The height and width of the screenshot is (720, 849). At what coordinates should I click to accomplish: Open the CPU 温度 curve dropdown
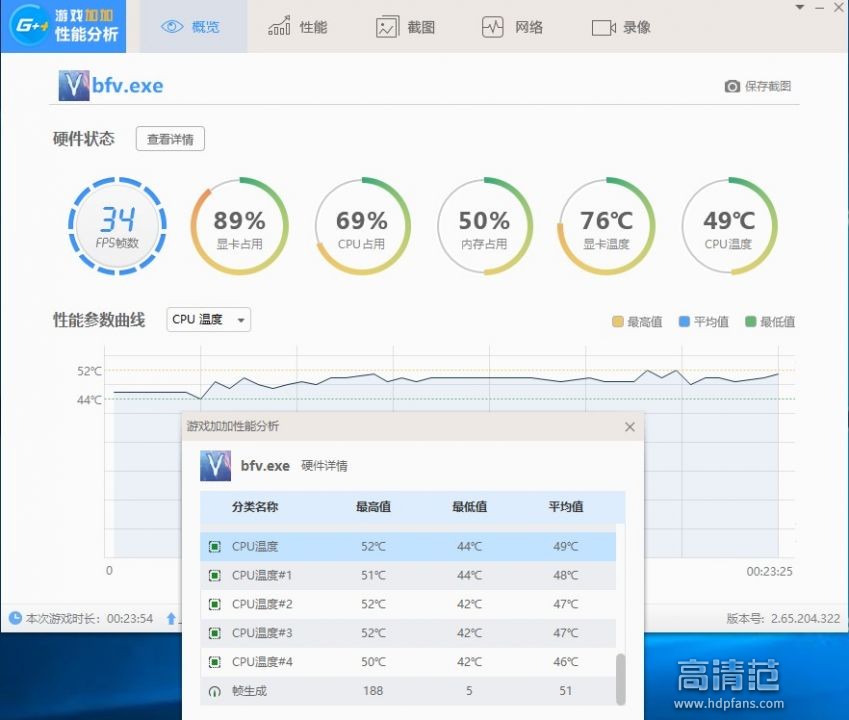point(208,319)
